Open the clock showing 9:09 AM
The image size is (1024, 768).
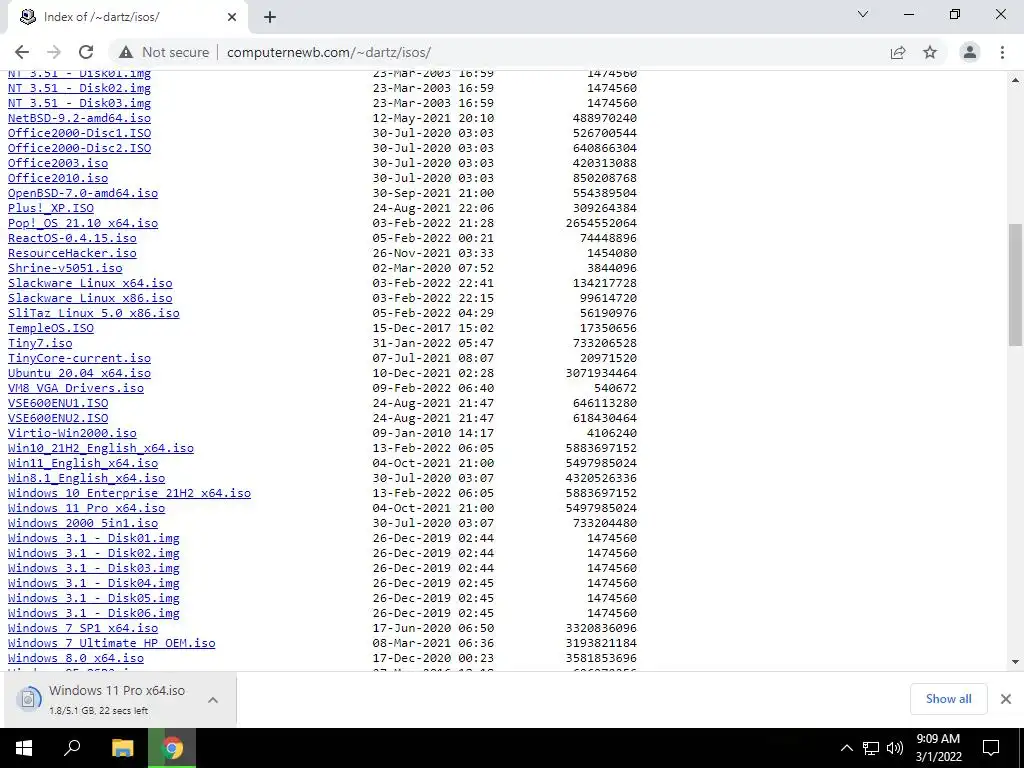click(938, 748)
